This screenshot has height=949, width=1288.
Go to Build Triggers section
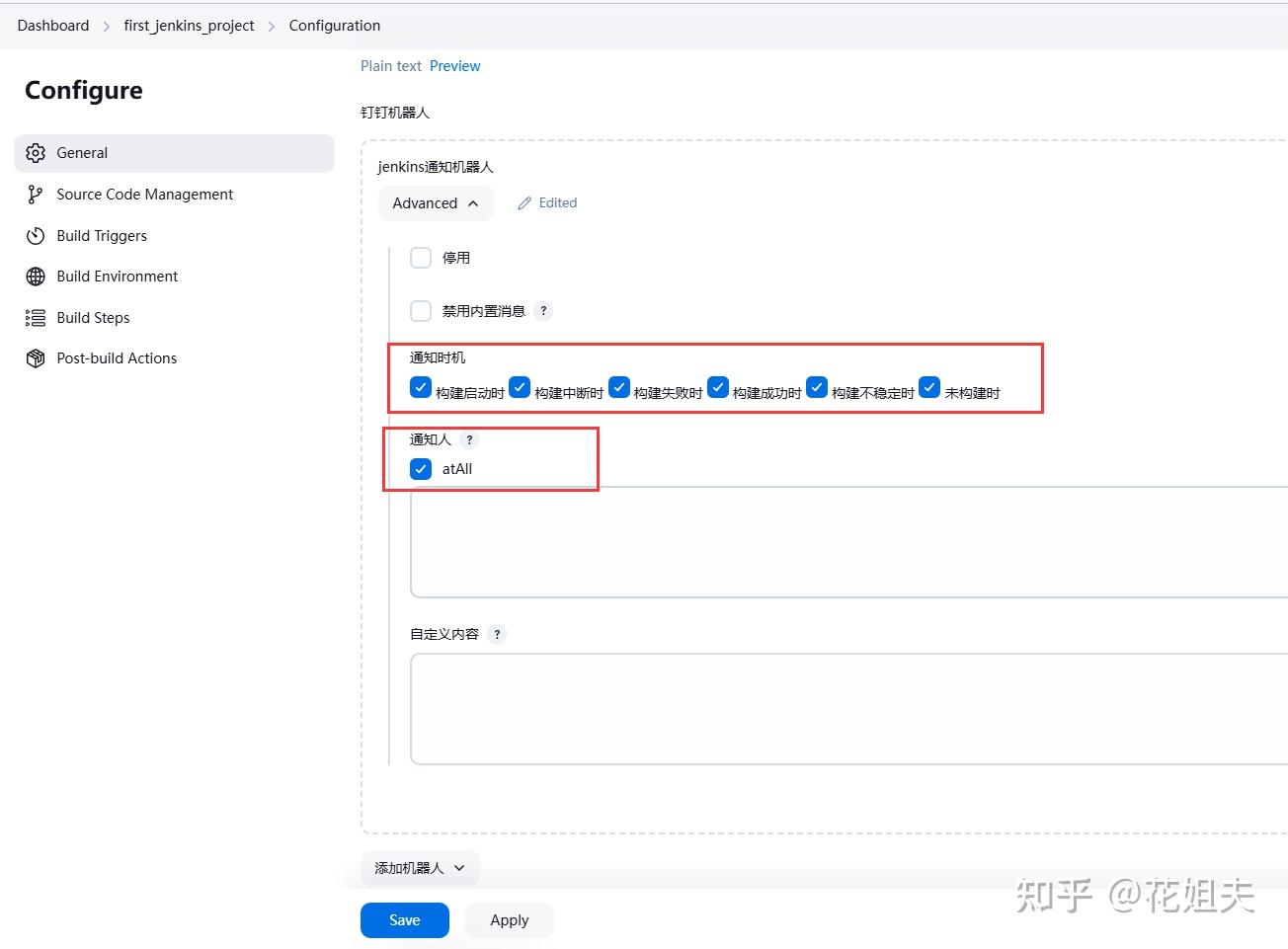(175, 236)
